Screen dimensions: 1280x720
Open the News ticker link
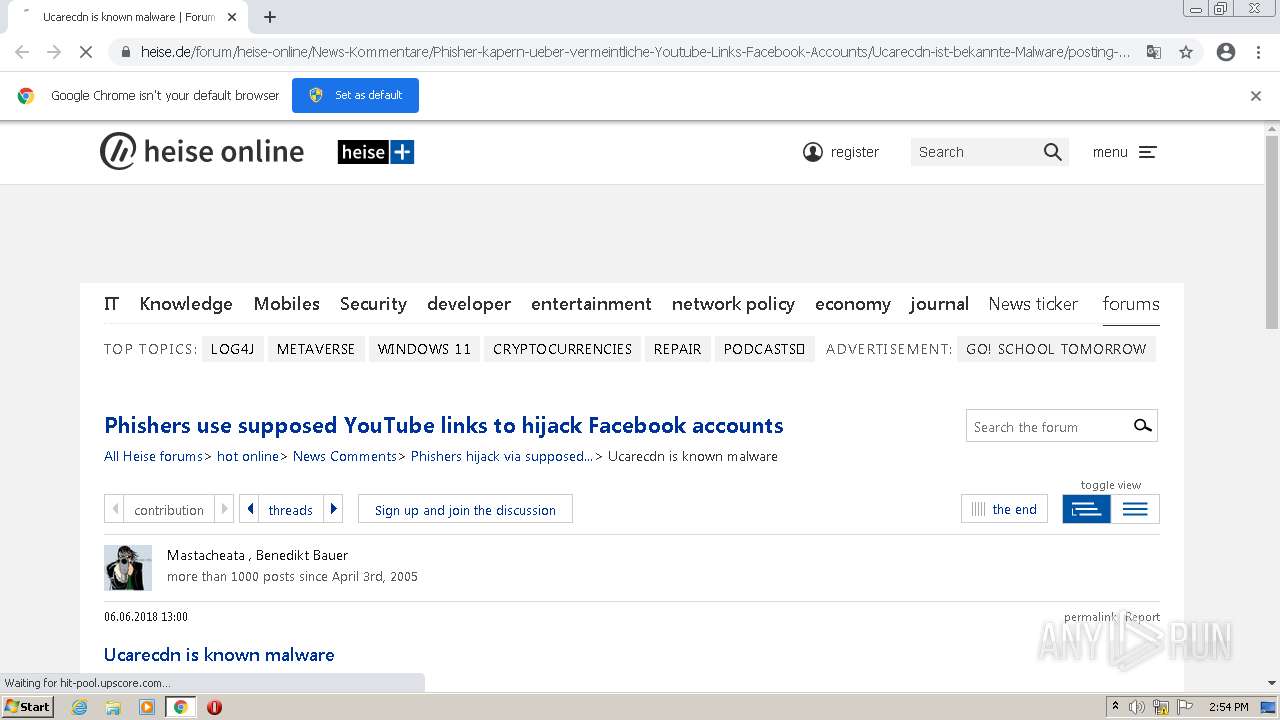click(x=1033, y=304)
